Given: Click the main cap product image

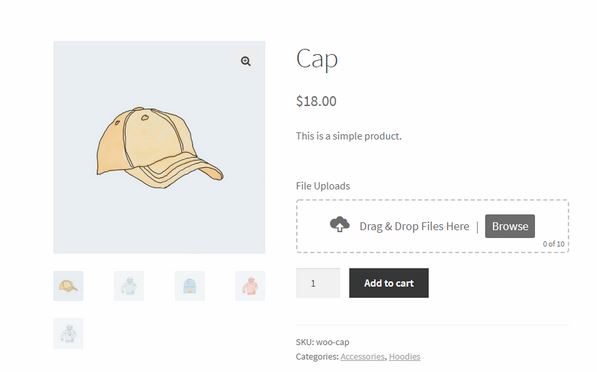Looking at the screenshot, I should coord(159,147).
